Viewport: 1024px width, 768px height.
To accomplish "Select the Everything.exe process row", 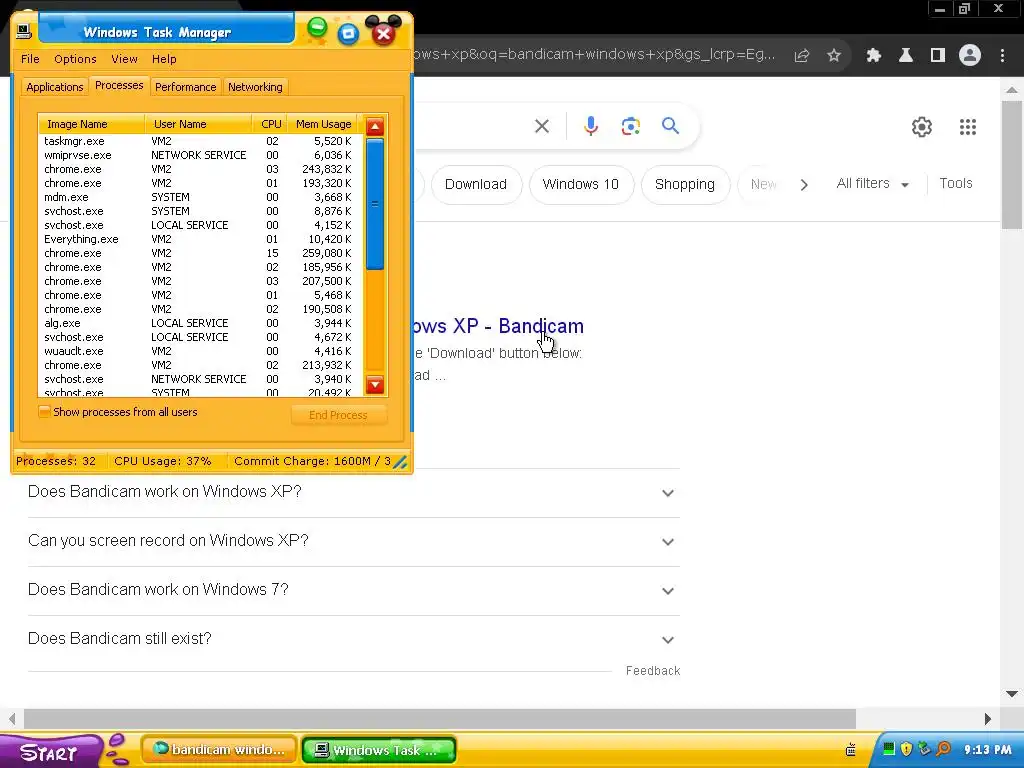I will [x=198, y=239].
